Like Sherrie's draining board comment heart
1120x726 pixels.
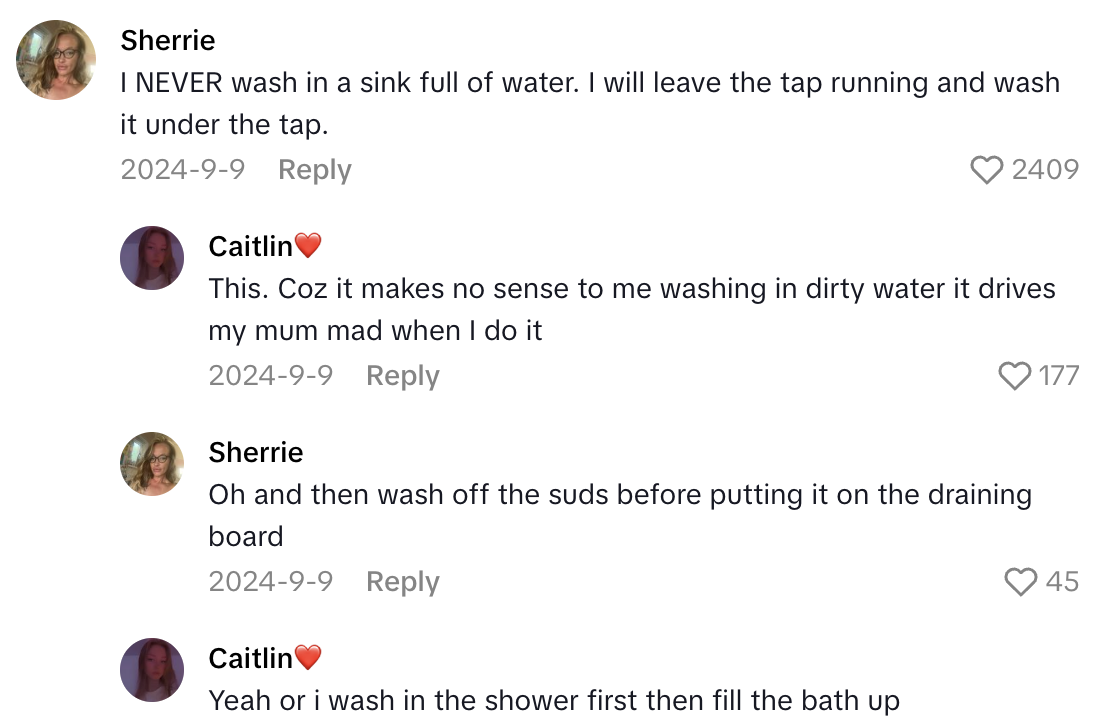click(1021, 582)
